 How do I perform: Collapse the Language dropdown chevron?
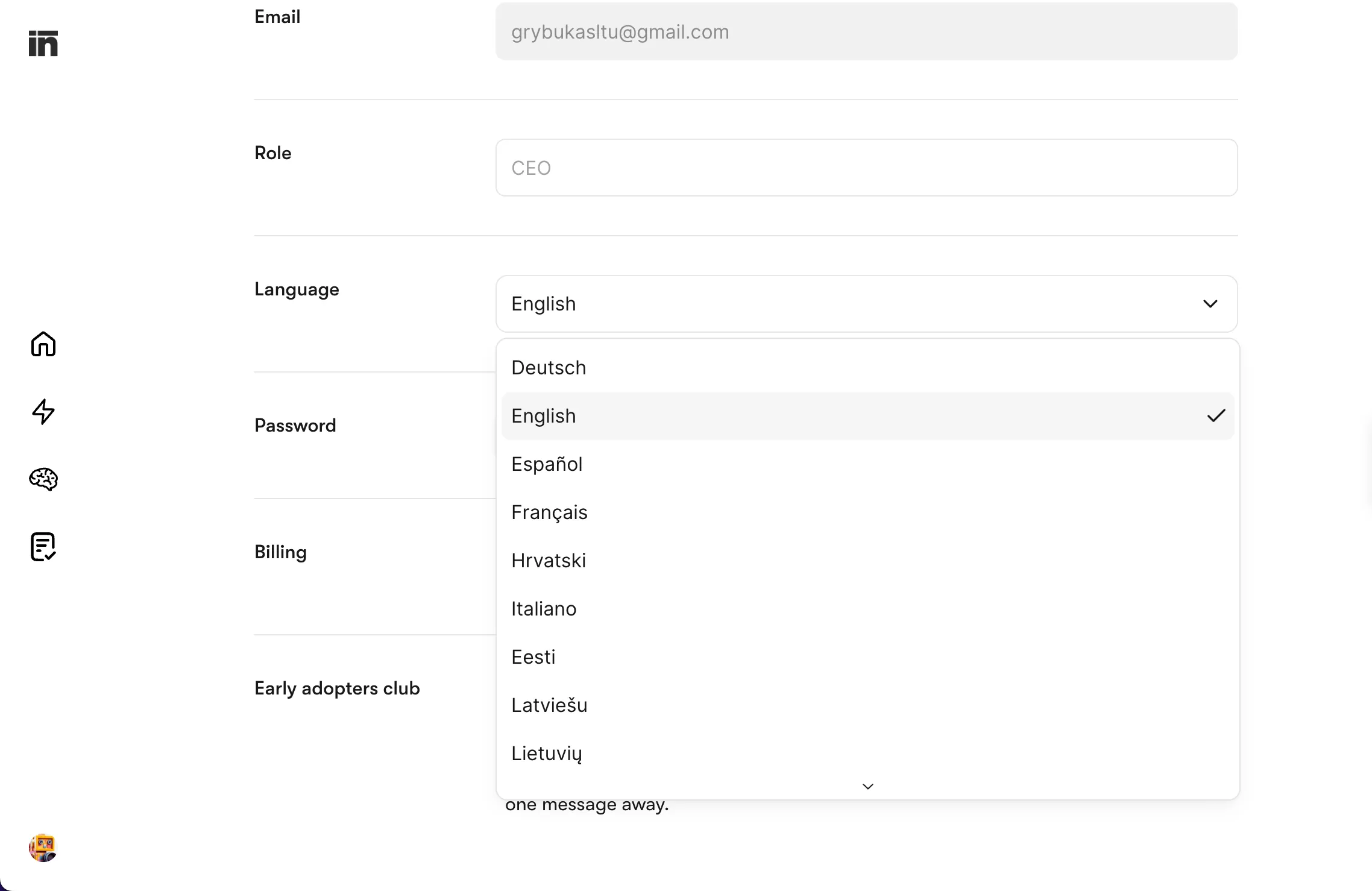pos(1210,304)
